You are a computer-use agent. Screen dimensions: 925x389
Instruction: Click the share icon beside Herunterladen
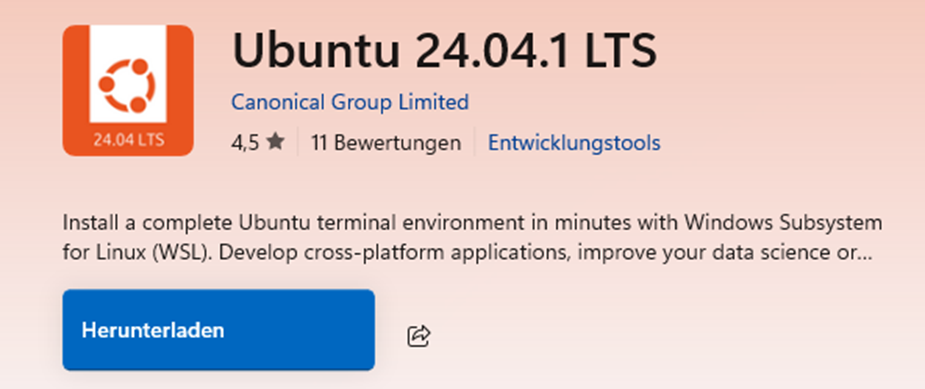[x=419, y=336]
